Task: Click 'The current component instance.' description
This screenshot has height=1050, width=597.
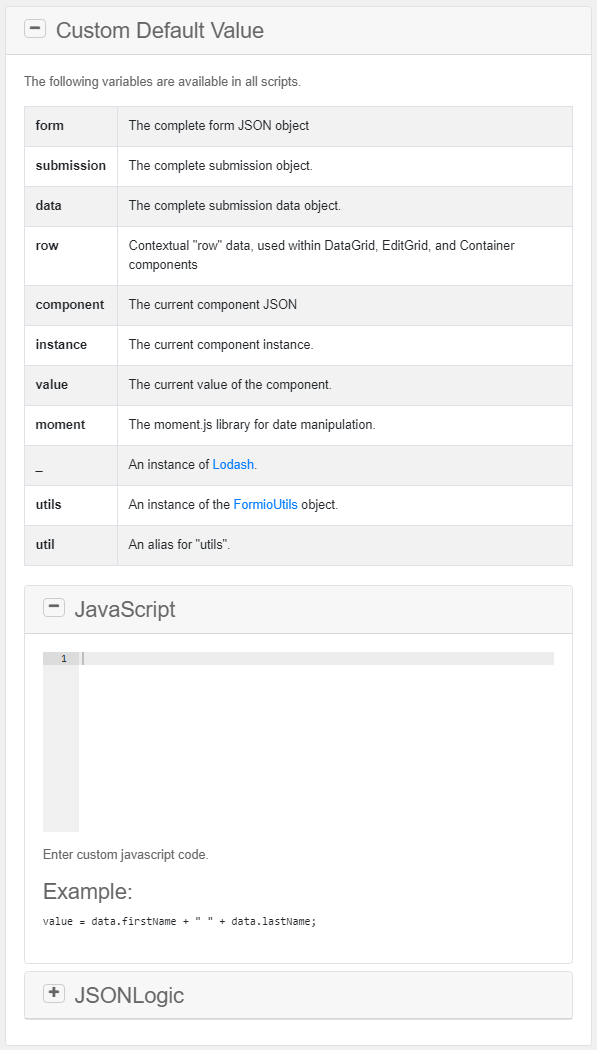Action: point(221,345)
